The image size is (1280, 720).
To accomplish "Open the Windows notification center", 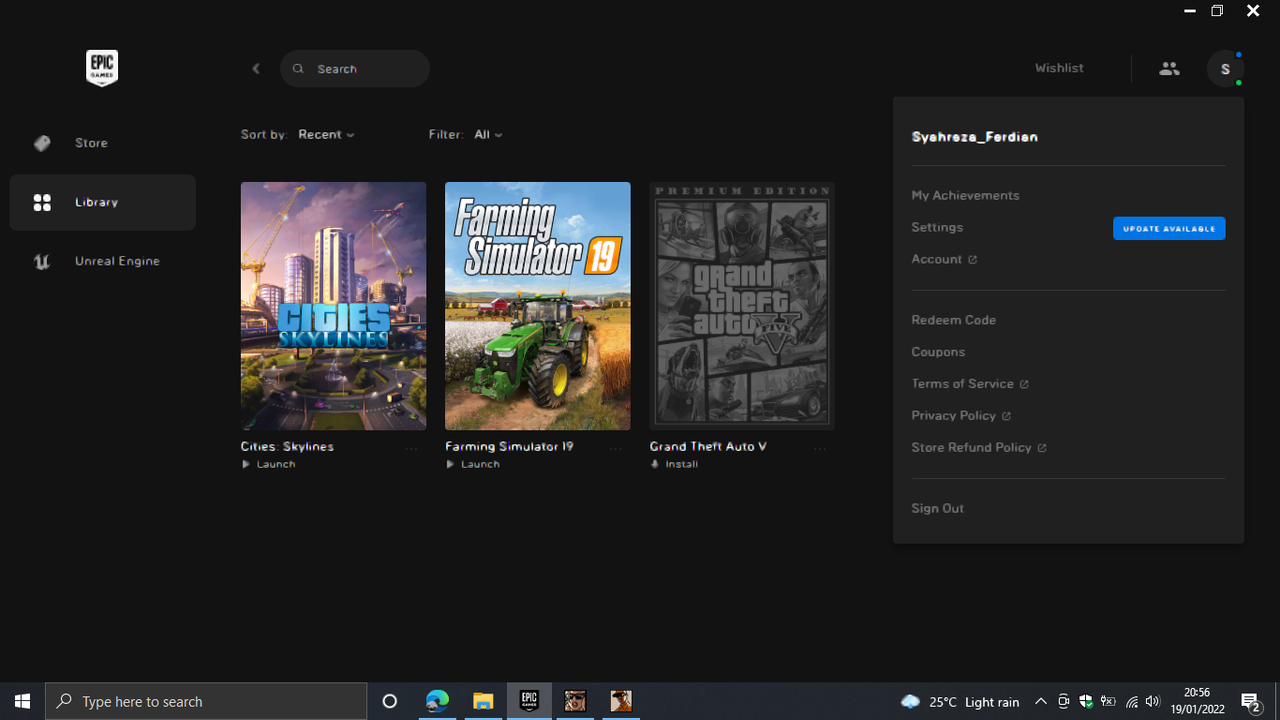I will pos(1251,701).
